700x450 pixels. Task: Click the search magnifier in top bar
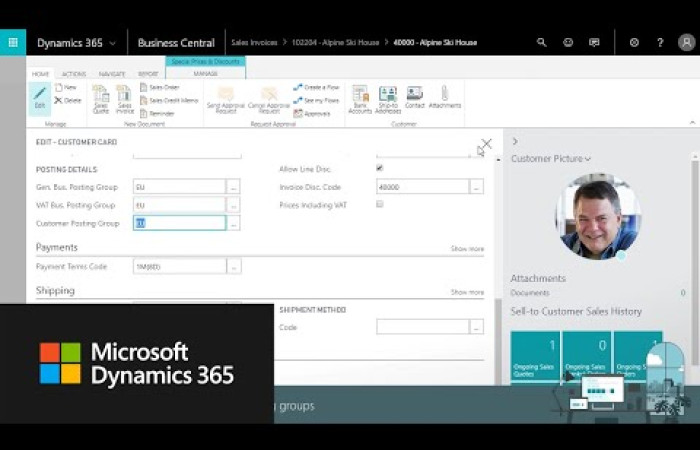coord(542,43)
